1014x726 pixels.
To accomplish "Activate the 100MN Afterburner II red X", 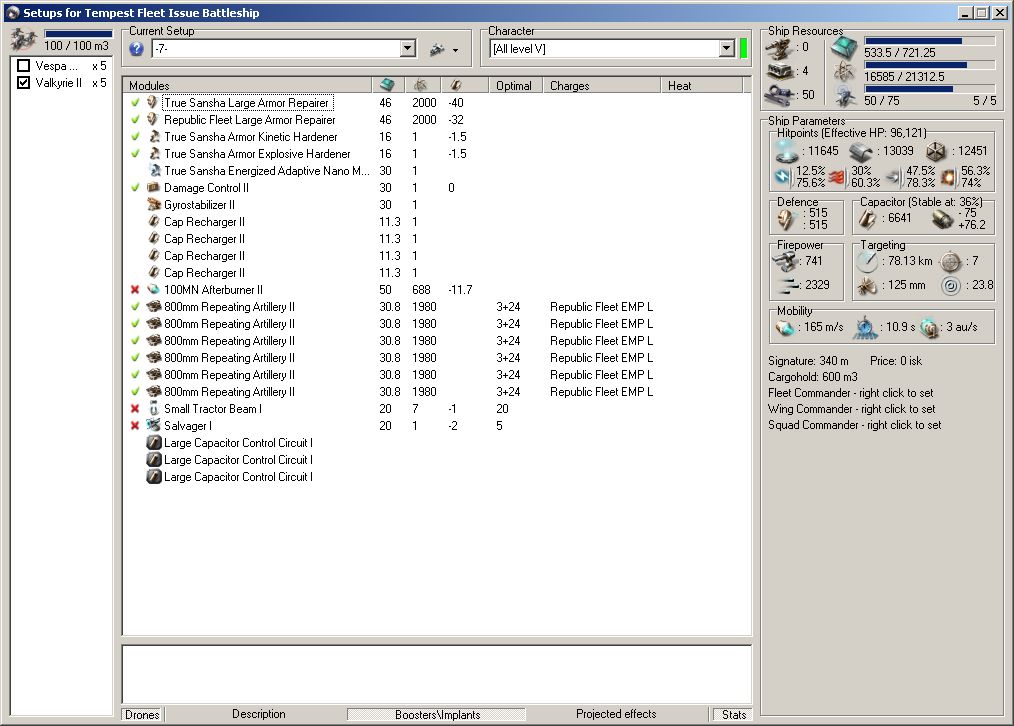I will tap(135, 290).
